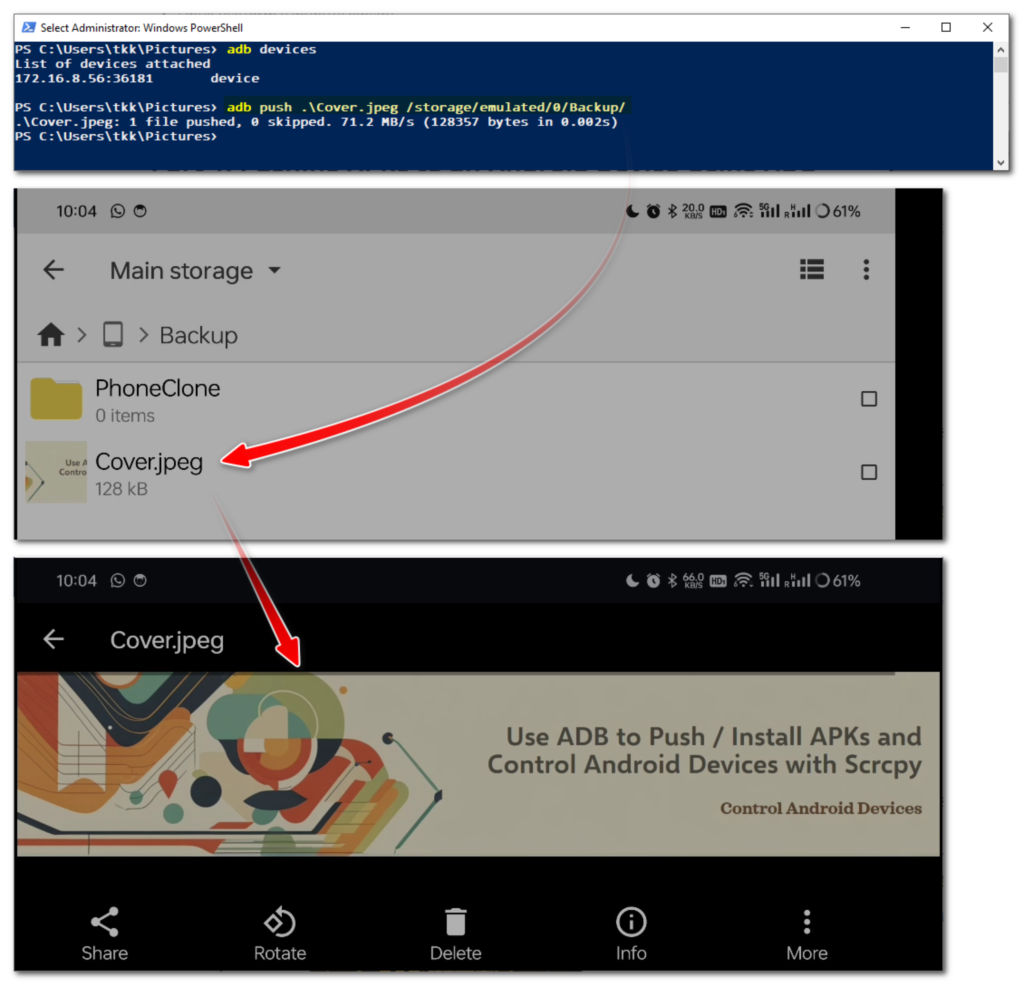This screenshot has height=986, width=1024.
Task: Open the Cover.jpeg thumbnail in file list
Action: 56,472
